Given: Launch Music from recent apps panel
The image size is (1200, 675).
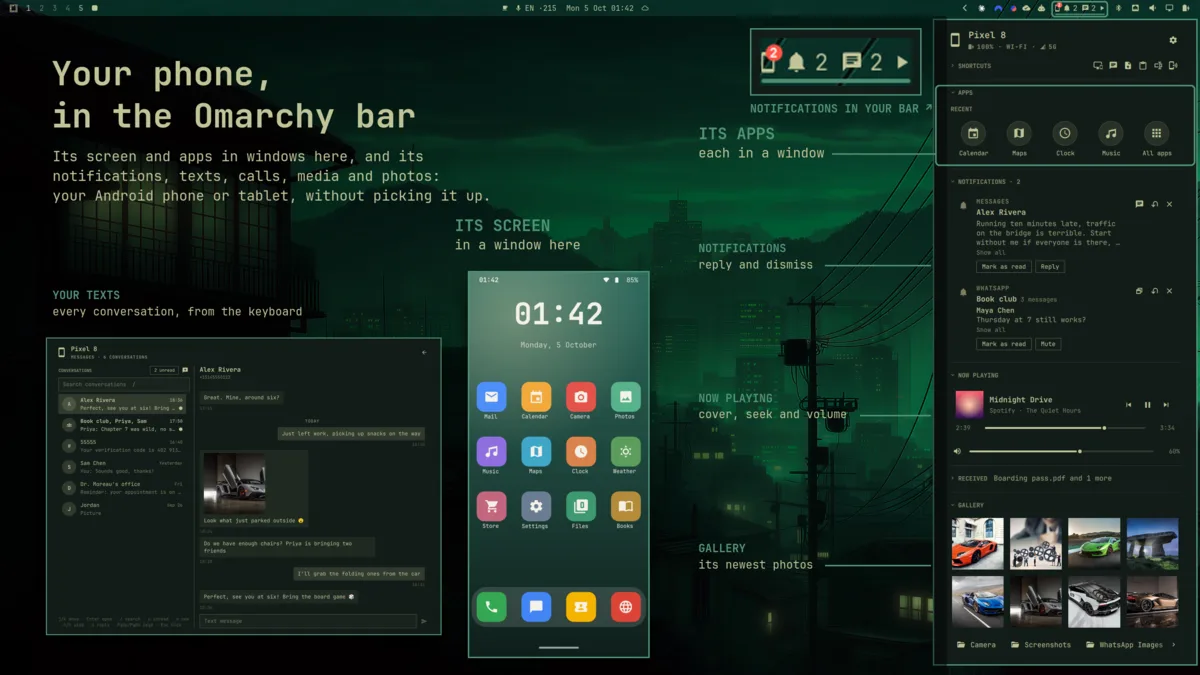Looking at the screenshot, I should point(1111,133).
